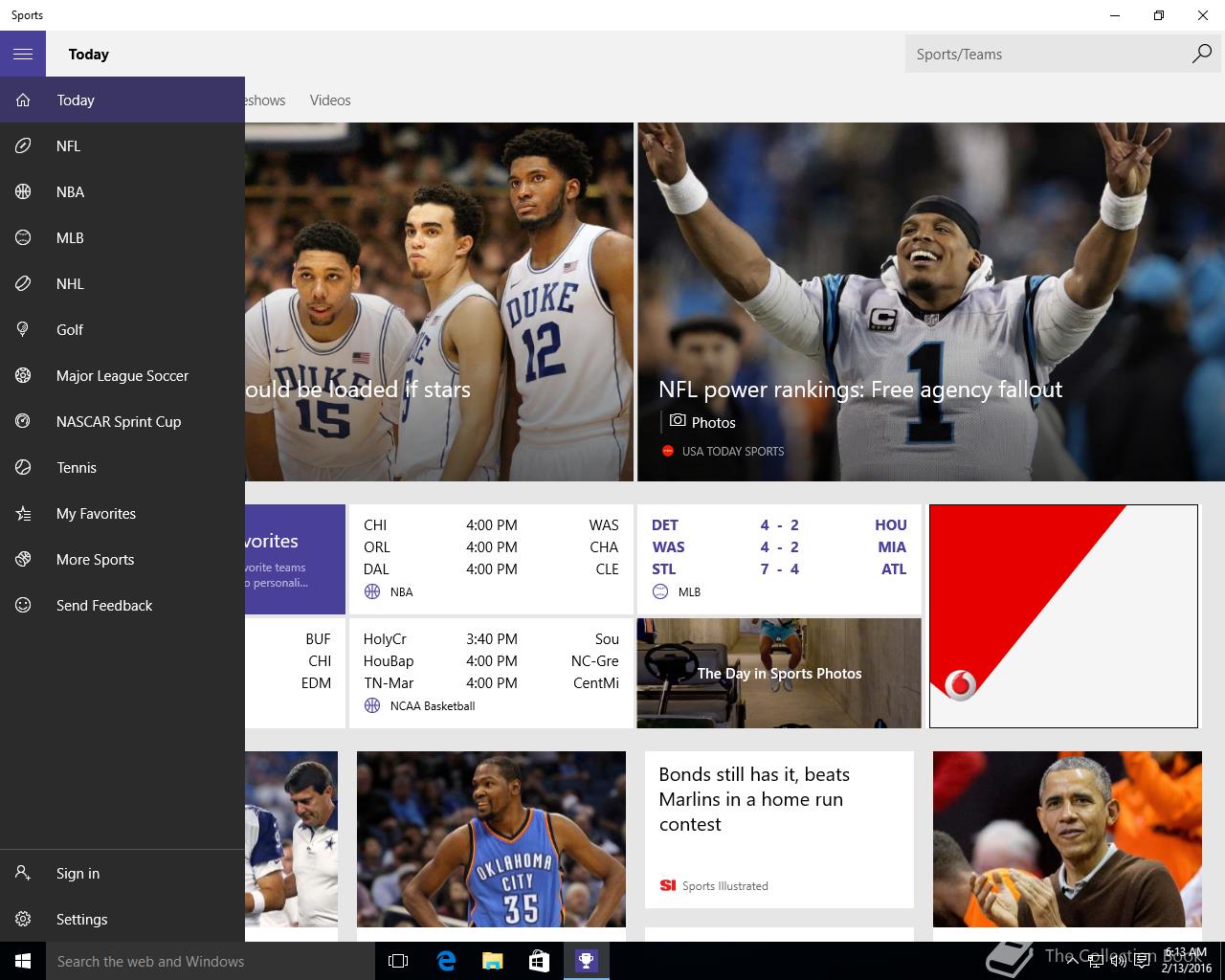
Task: Open Oklahoma City player photo story
Action: tap(491, 839)
